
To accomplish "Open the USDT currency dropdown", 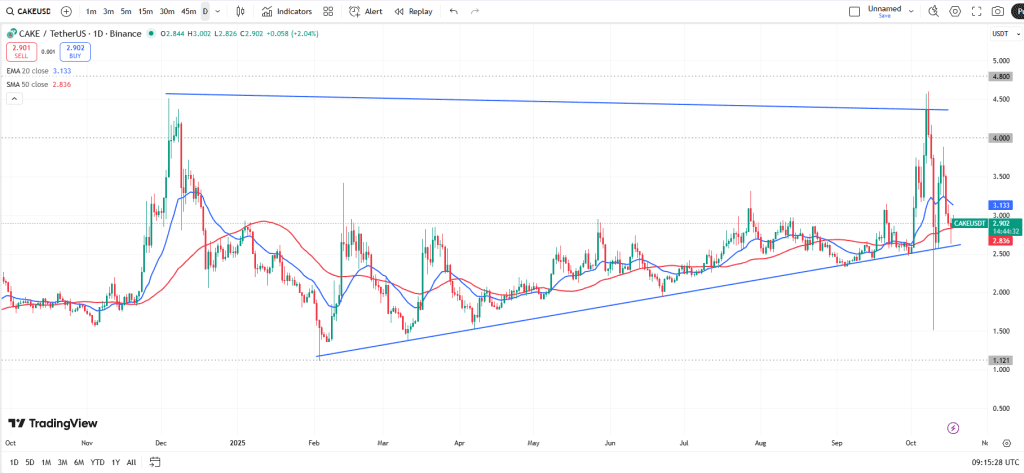I will tap(999, 34).
